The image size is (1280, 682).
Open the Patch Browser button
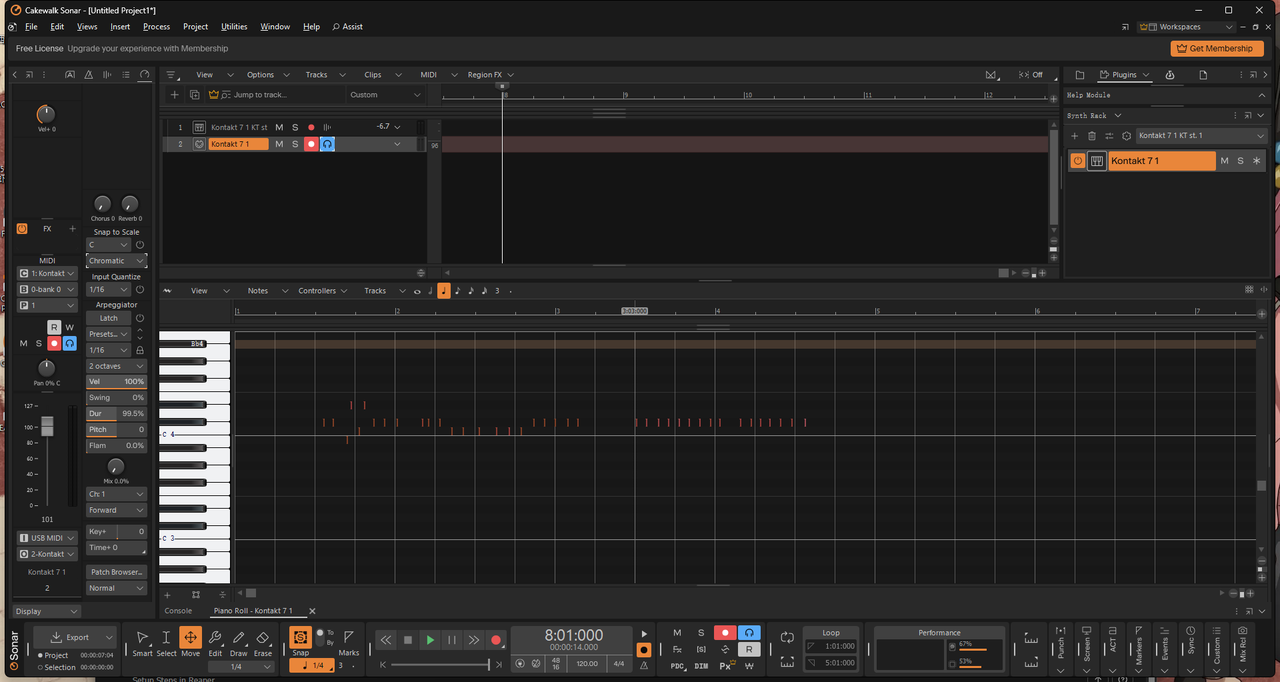116,572
